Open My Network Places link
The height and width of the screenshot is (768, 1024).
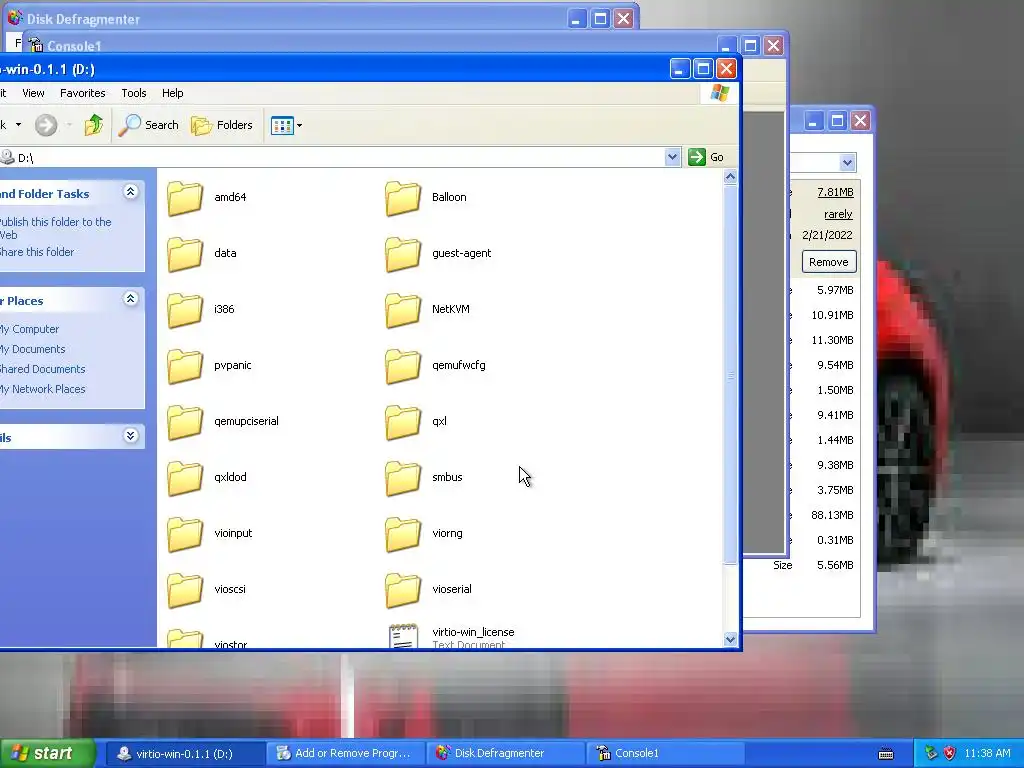click(x=42, y=389)
